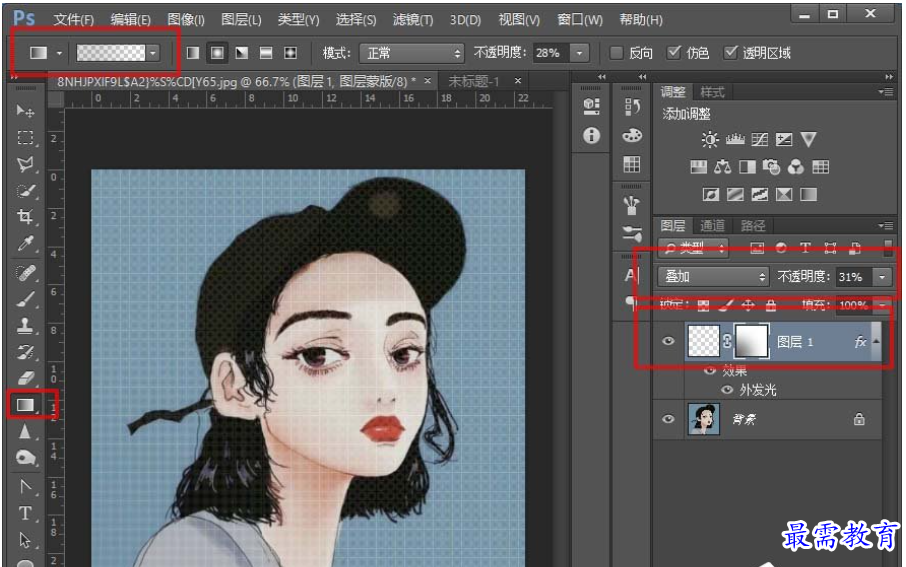Choose diamond gradient style

[x=290, y=53]
